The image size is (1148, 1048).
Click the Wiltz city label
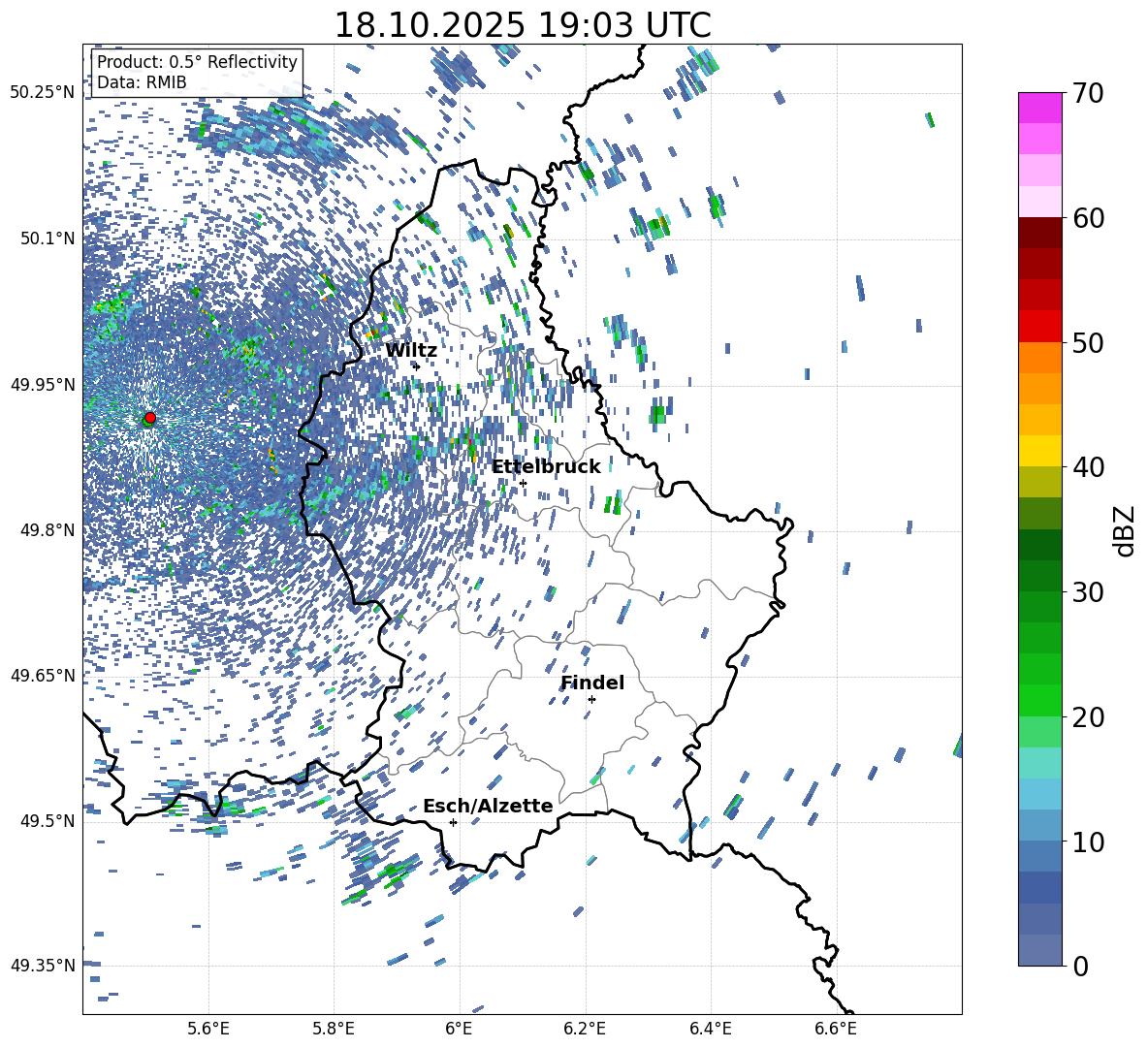[411, 351]
